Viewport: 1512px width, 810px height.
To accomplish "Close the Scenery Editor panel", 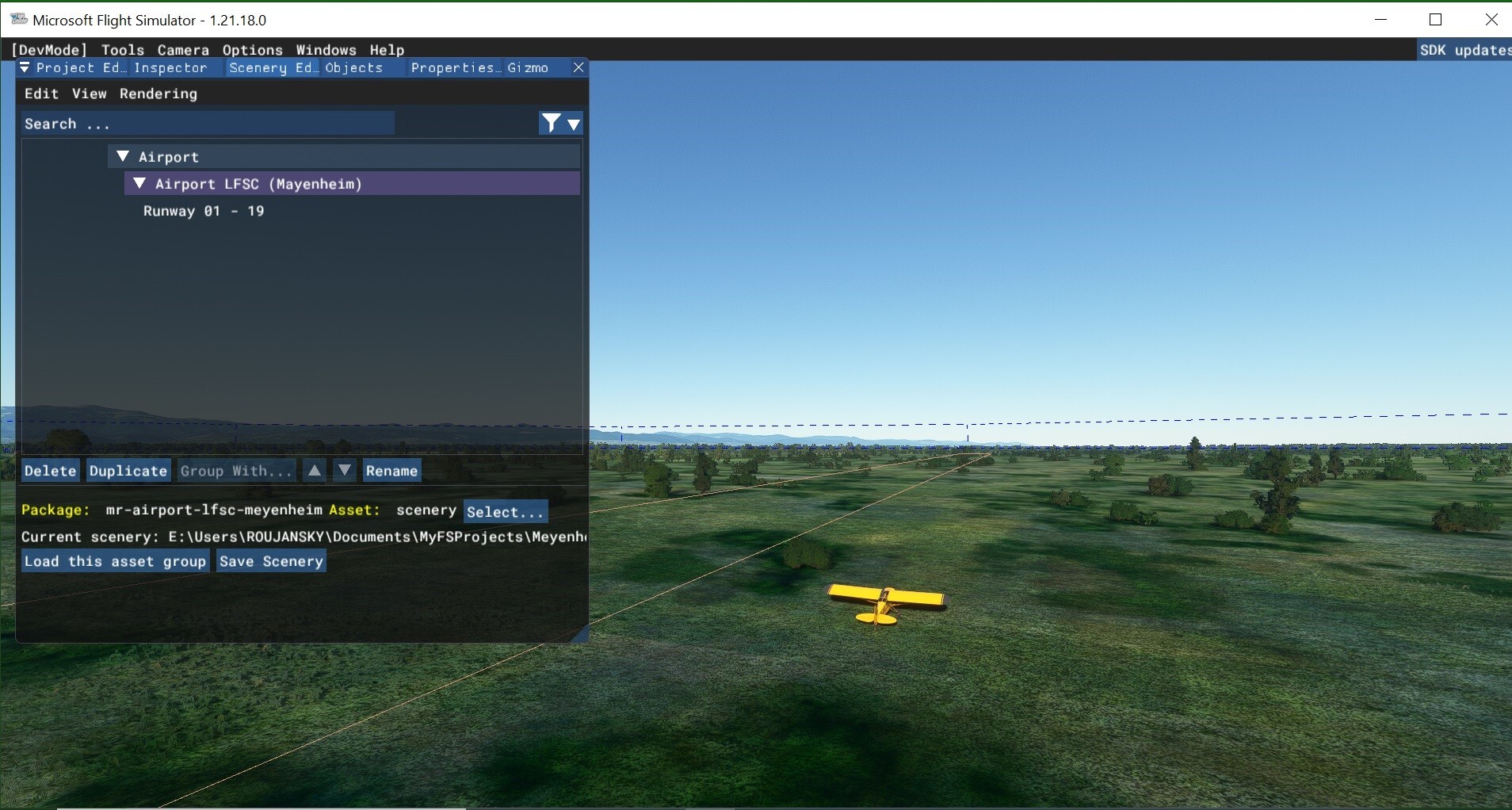I will 578,67.
